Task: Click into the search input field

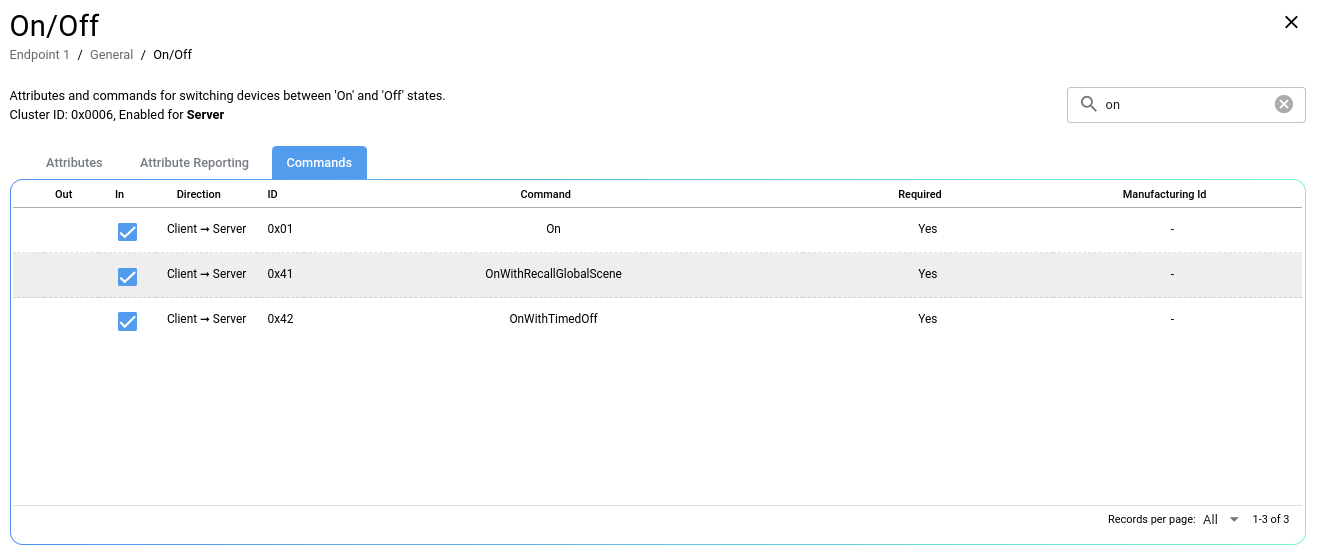Action: [x=1185, y=104]
